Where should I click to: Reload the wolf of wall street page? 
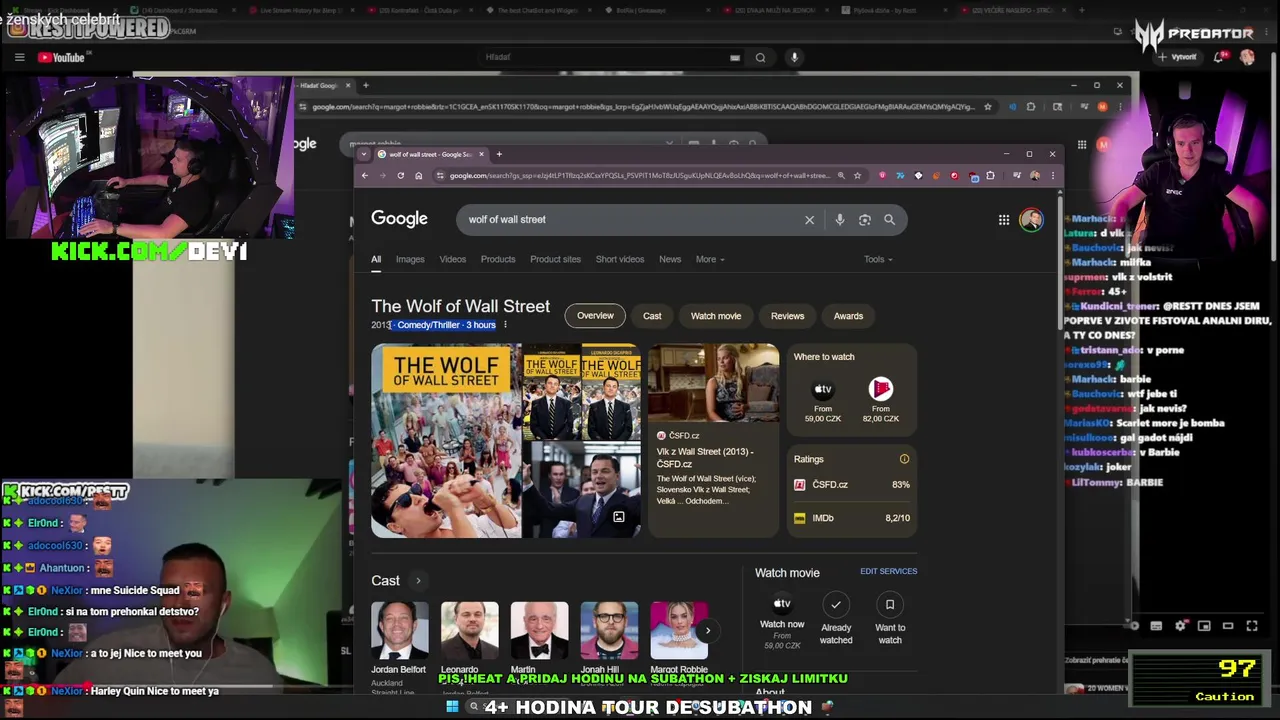click(x=400, y=176)
